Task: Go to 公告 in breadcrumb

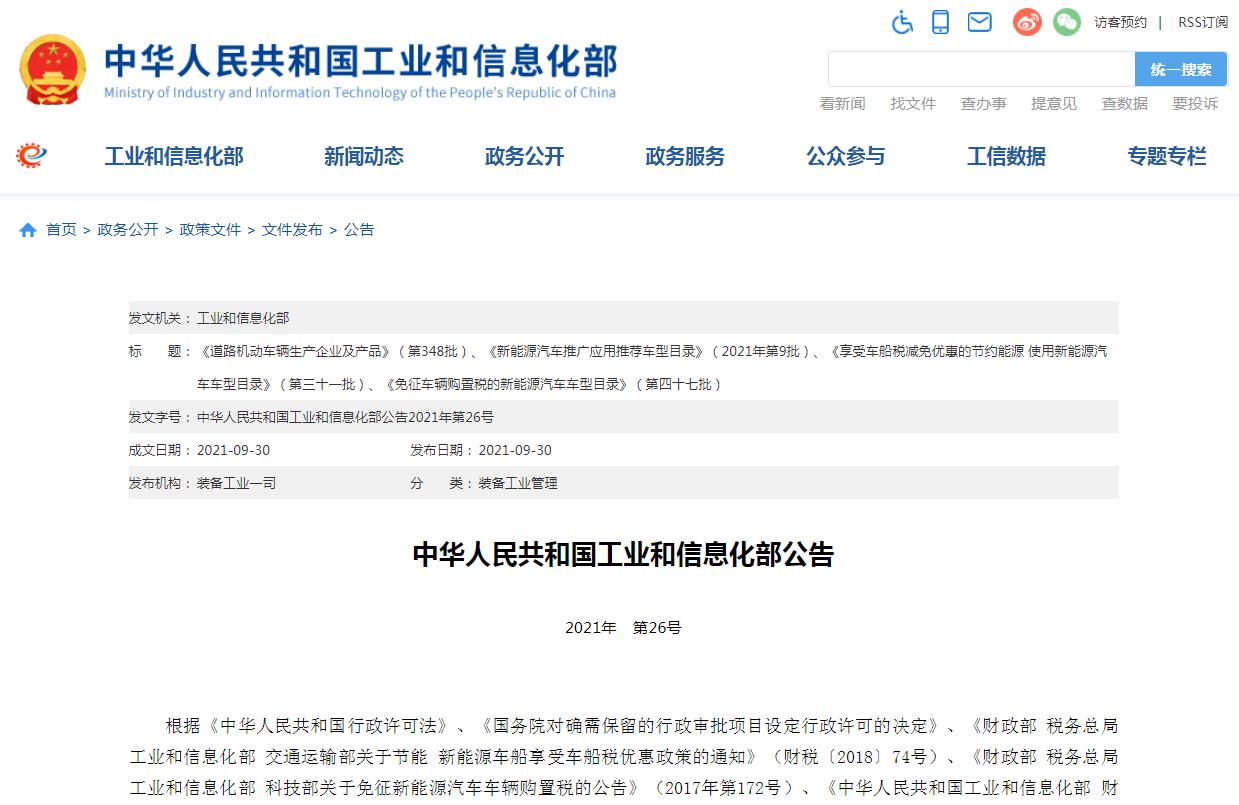Action: point(359,230)
